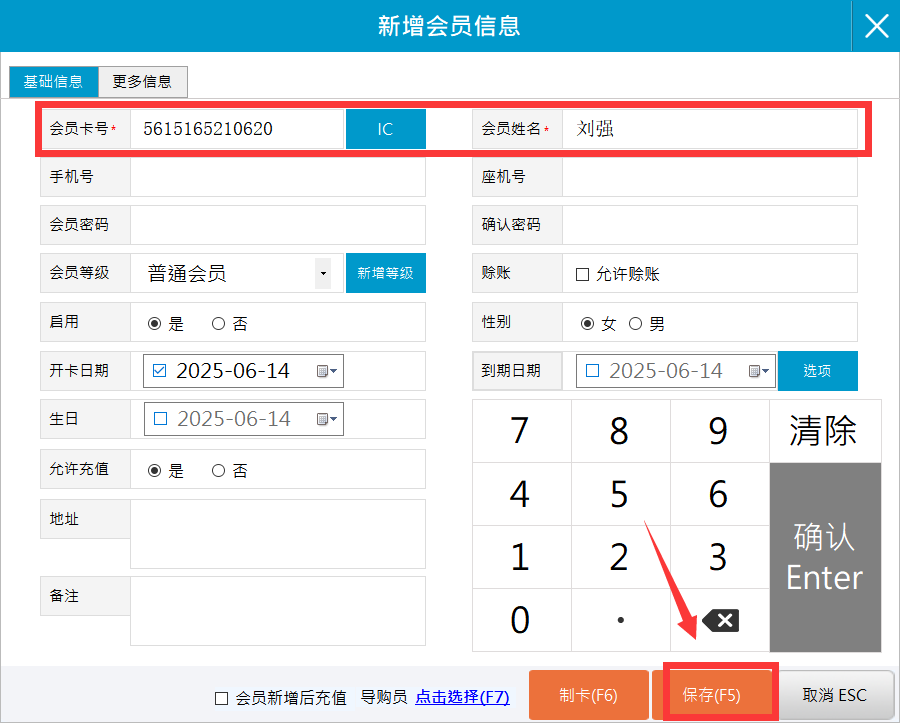The image size is (900, 723).
Task: Check the 会员新增后充值 option
Action: (222, 698)
